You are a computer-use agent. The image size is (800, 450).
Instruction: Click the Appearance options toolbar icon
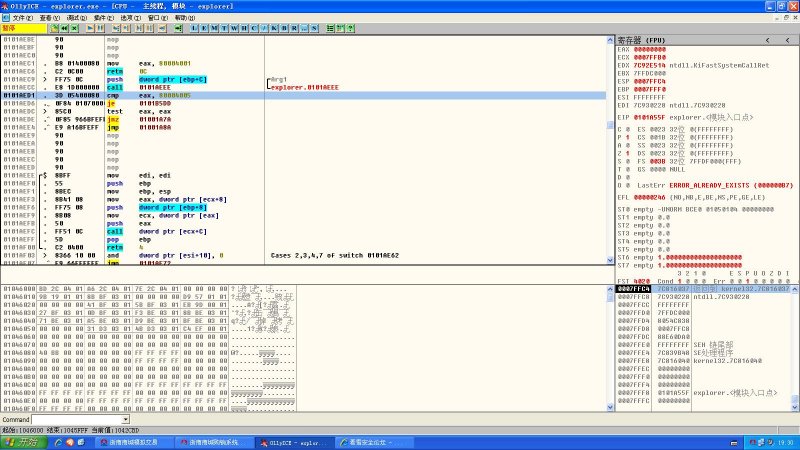(340, 28)
